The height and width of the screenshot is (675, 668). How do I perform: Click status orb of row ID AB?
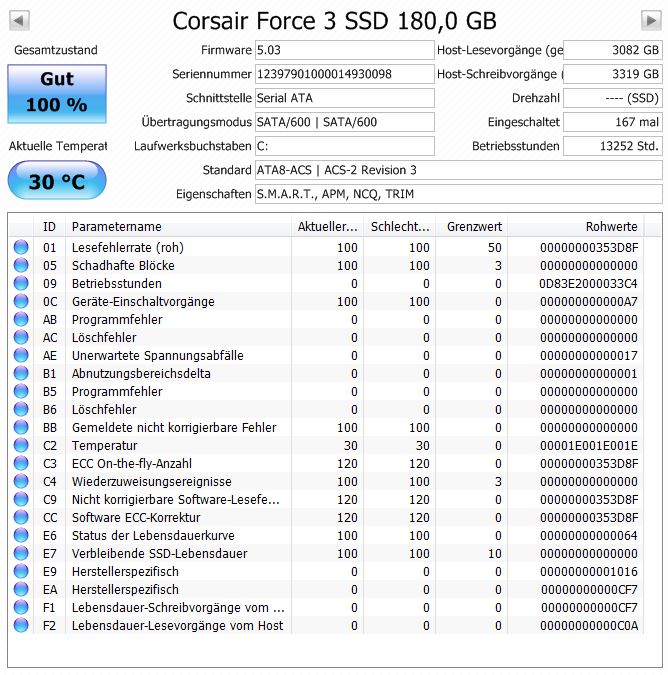point(21,319)
